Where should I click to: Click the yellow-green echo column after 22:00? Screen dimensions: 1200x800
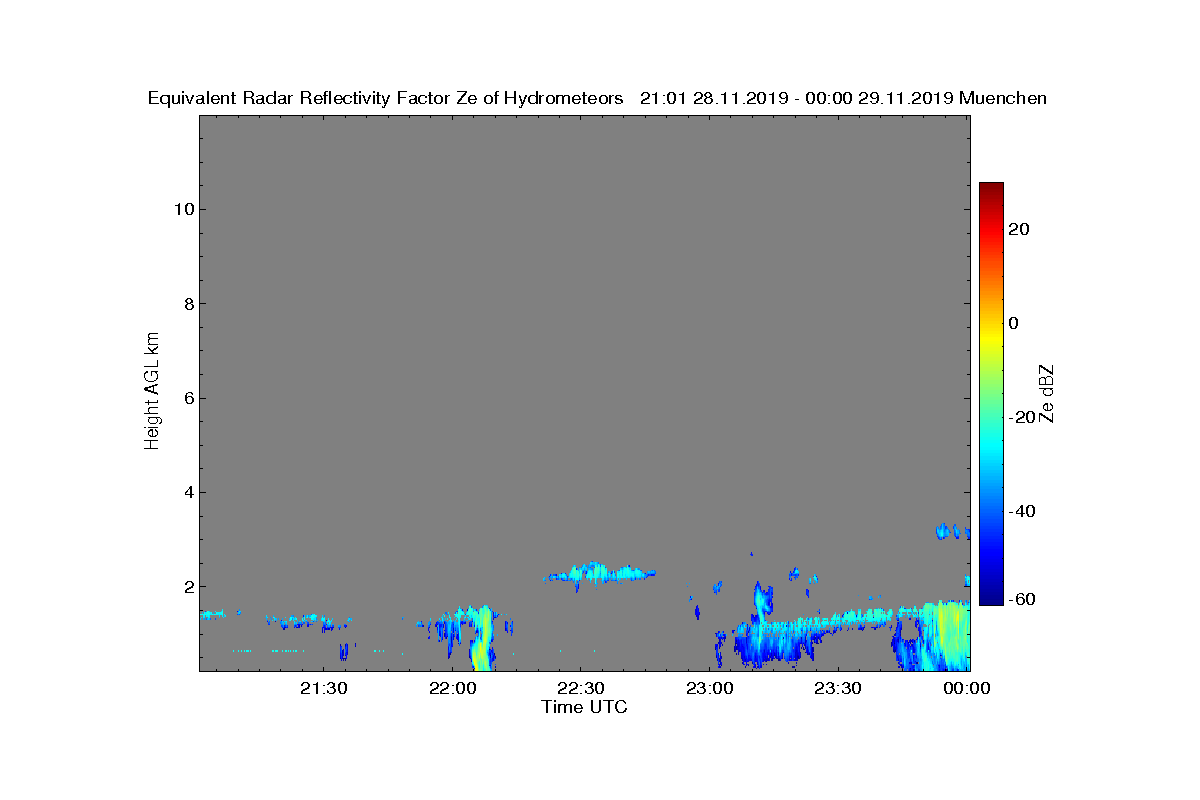(482, 640)
